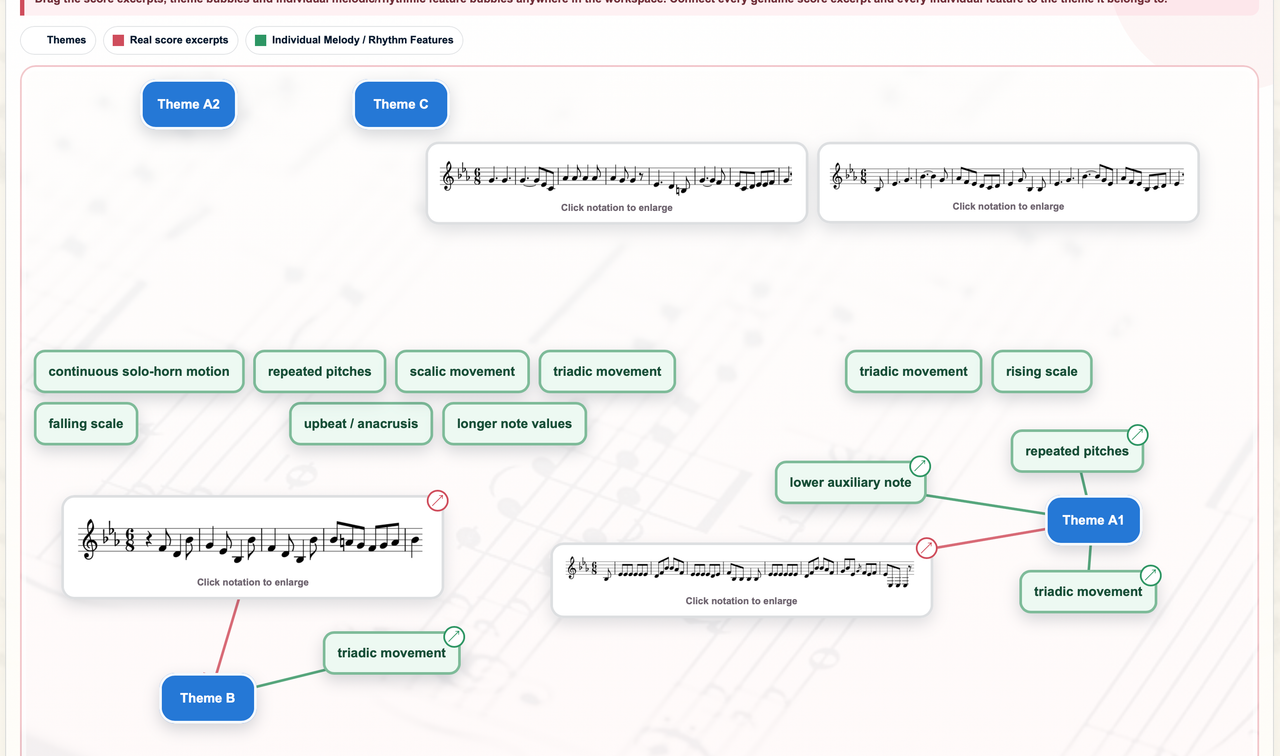Click Individual Melody / Rhythm Features legend text
The width and height of the screenshot is (1280, 756).
pos(362,40)
